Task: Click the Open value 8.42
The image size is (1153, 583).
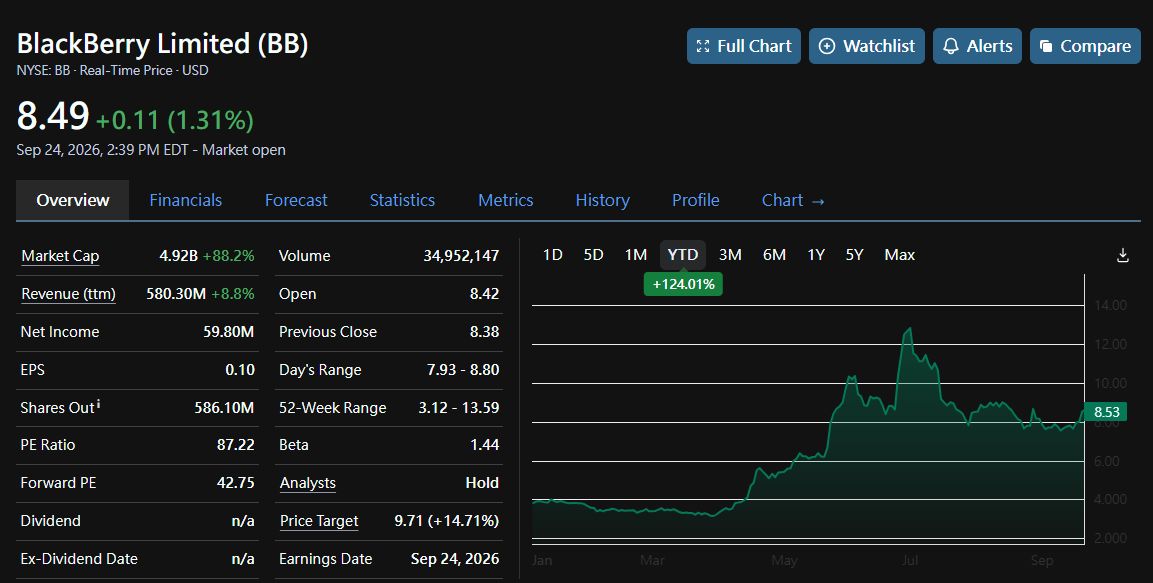Action: [485, 294]
